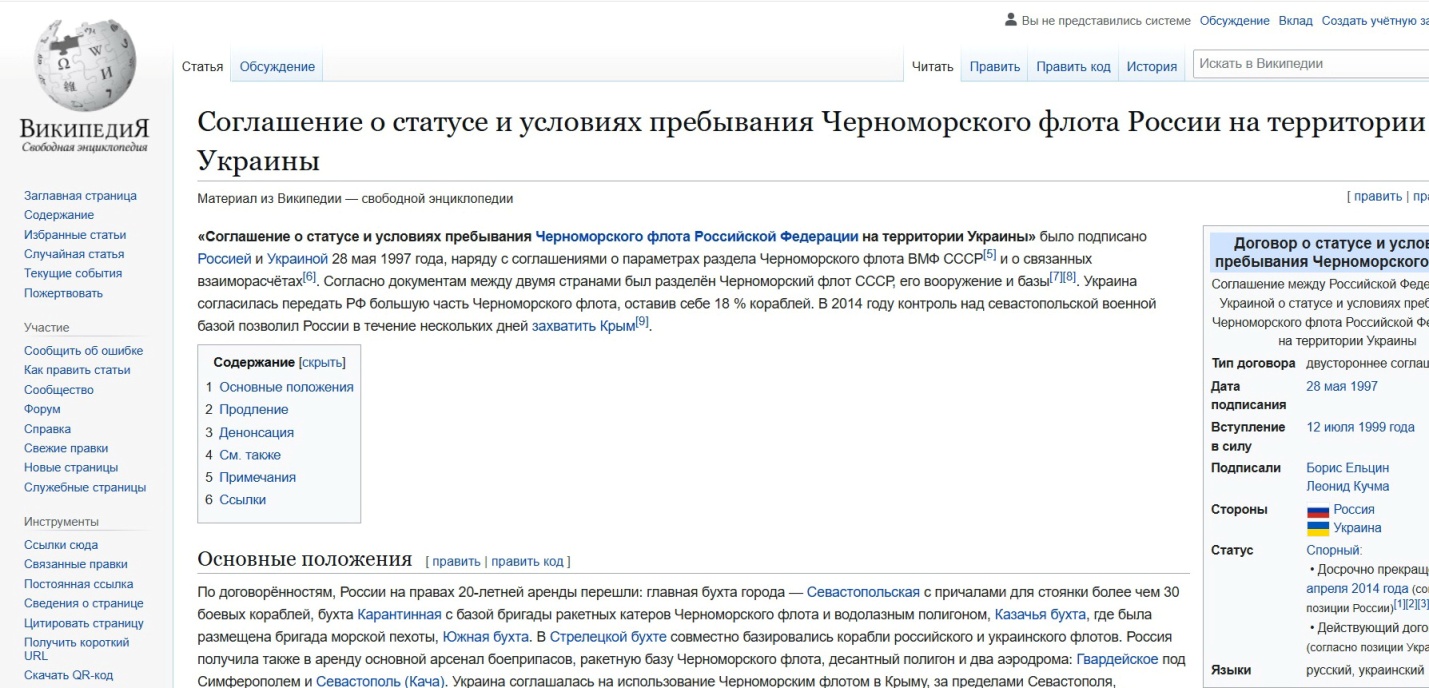Open Содержание in sidebar
Screen dimensions: 1429x688
[59, 215]
